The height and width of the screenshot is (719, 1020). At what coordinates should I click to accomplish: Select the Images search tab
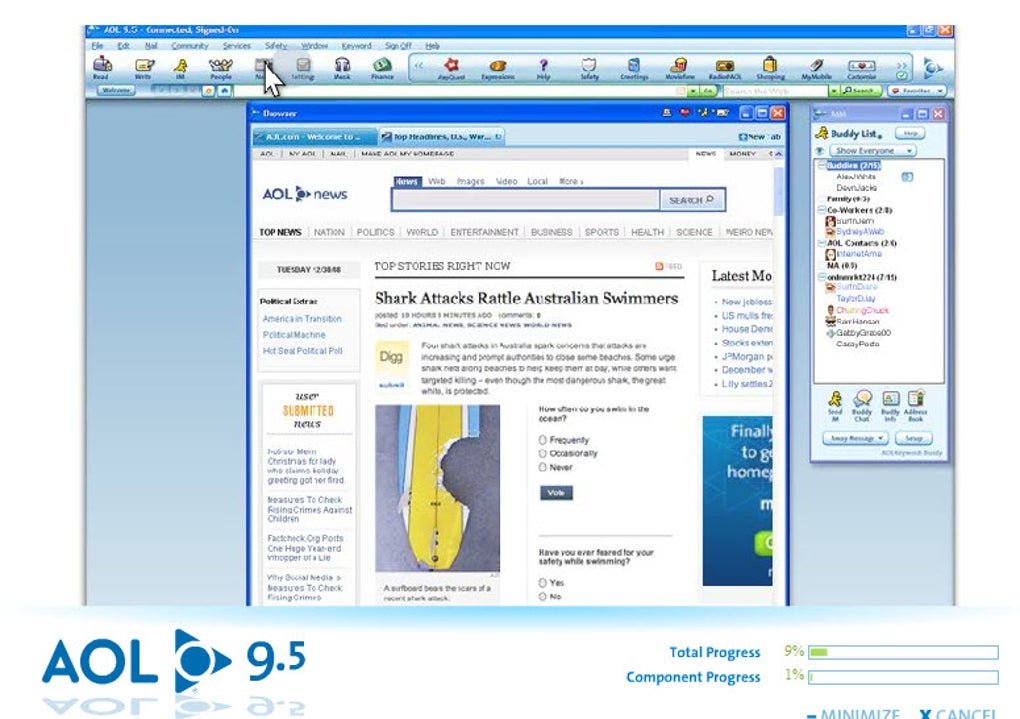pyautogui.click(x=470, y=182)
